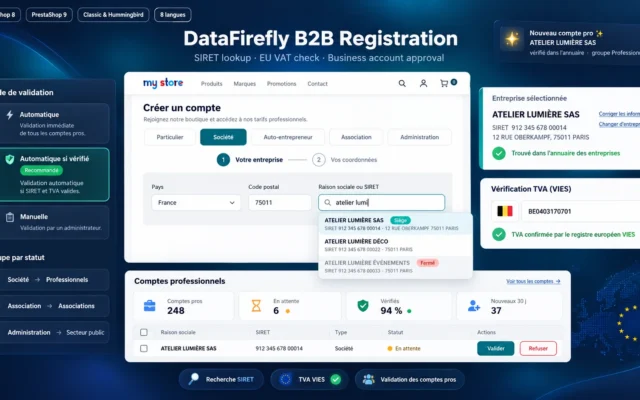Click the Corriger les informations link
Screen dimensions: 640x400
click(619, 114)
